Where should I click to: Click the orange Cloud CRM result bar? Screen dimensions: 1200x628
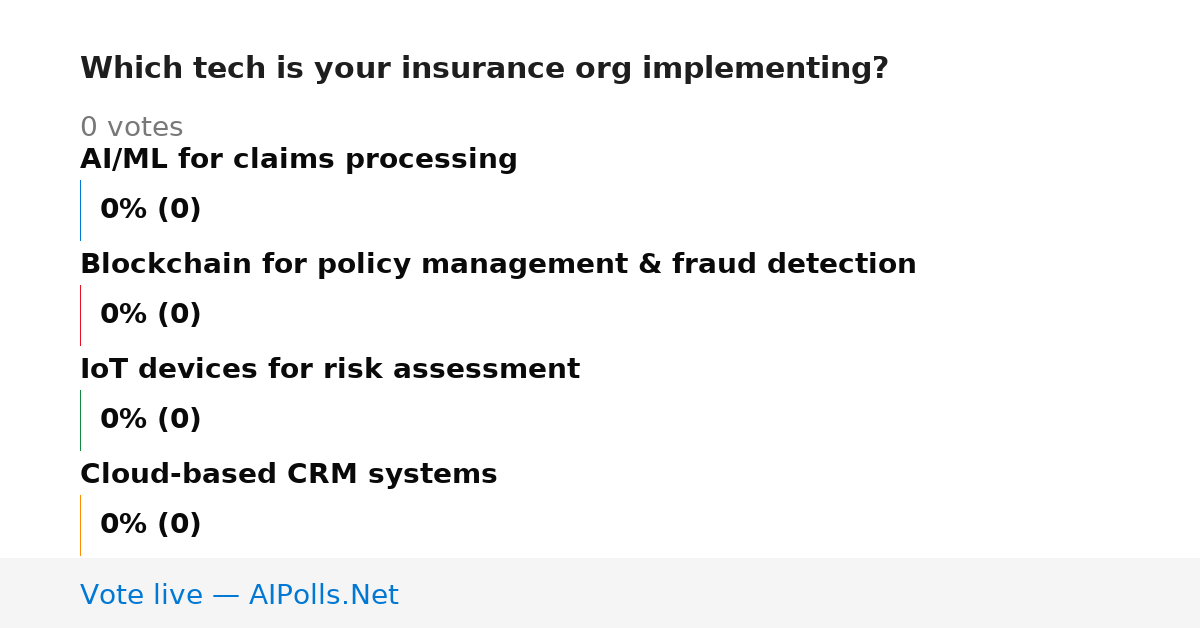(x=80, y=525)
